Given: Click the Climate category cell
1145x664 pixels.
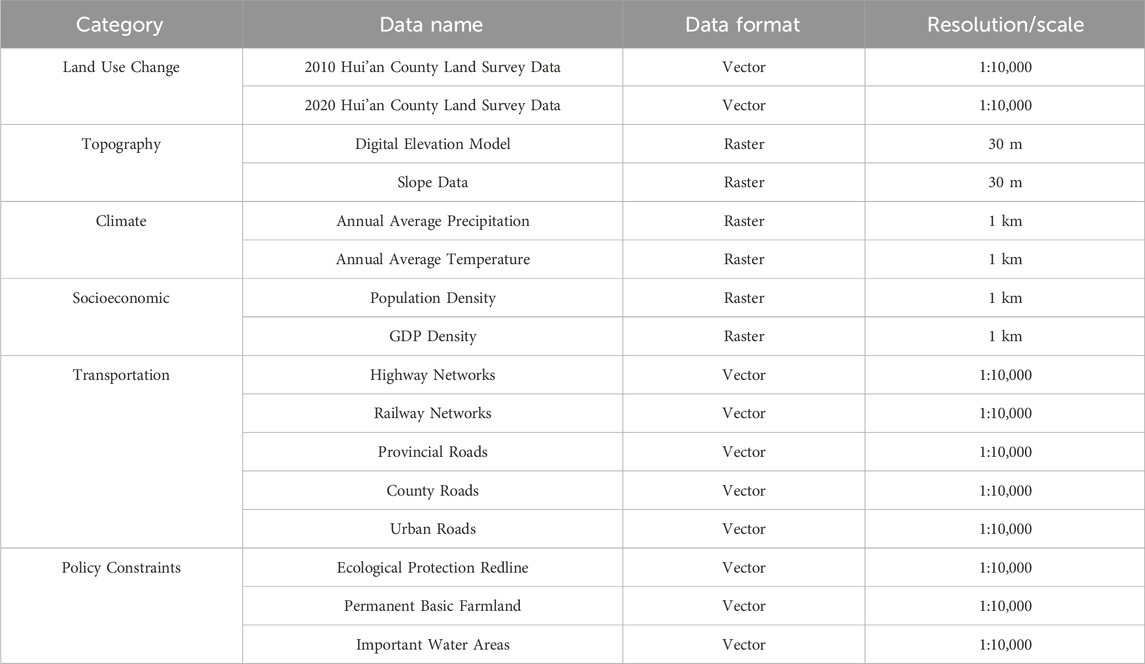Looking at the screenshot, I should pyautogui.click(x=121, y=221).
